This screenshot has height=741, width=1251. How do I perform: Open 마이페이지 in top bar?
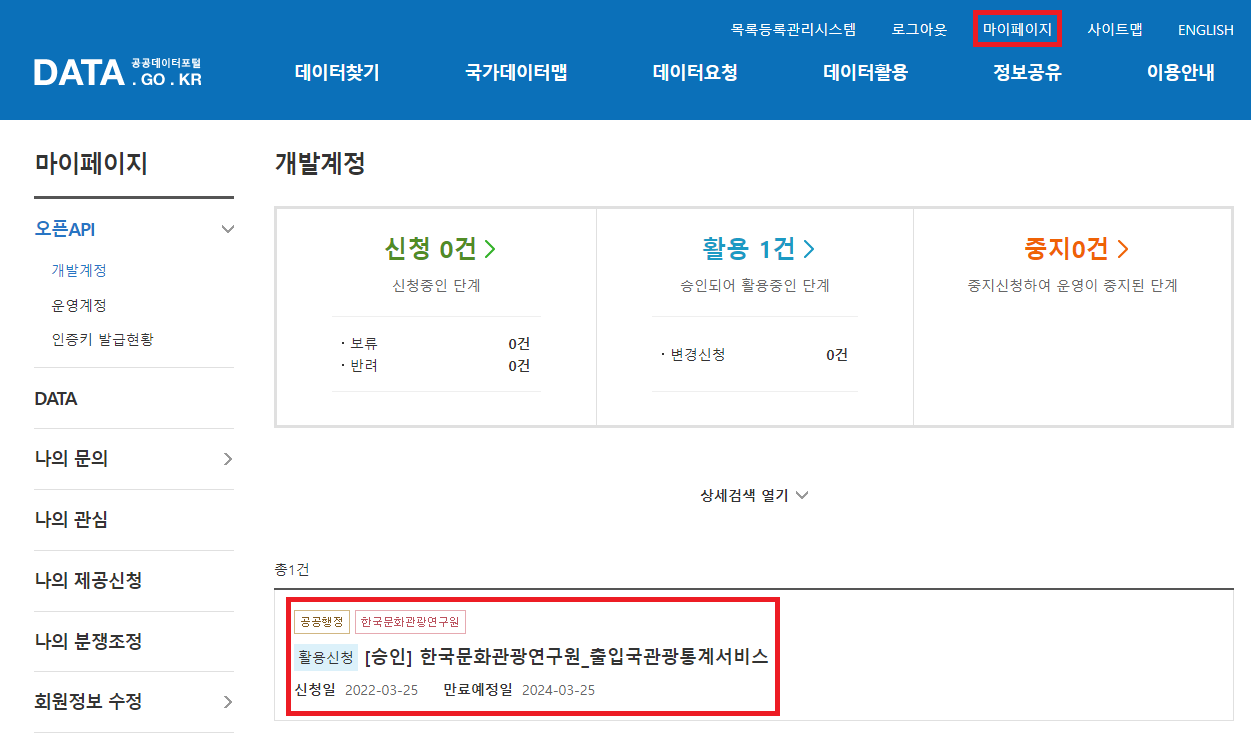(x=1017, y=29)
